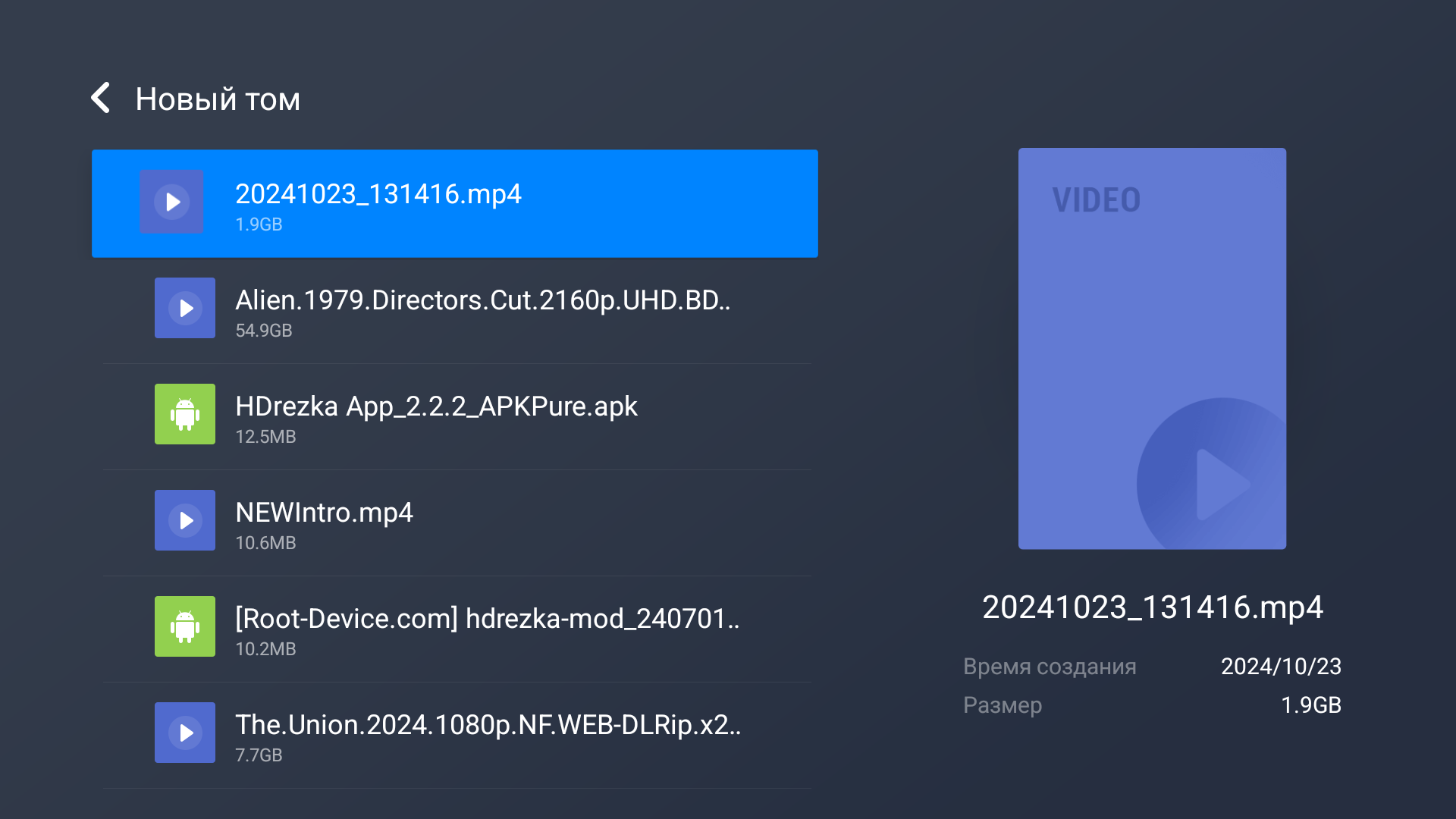Open Alien.1979.Directors.Cut file name
1456x819 pixels.
point(483,300)
